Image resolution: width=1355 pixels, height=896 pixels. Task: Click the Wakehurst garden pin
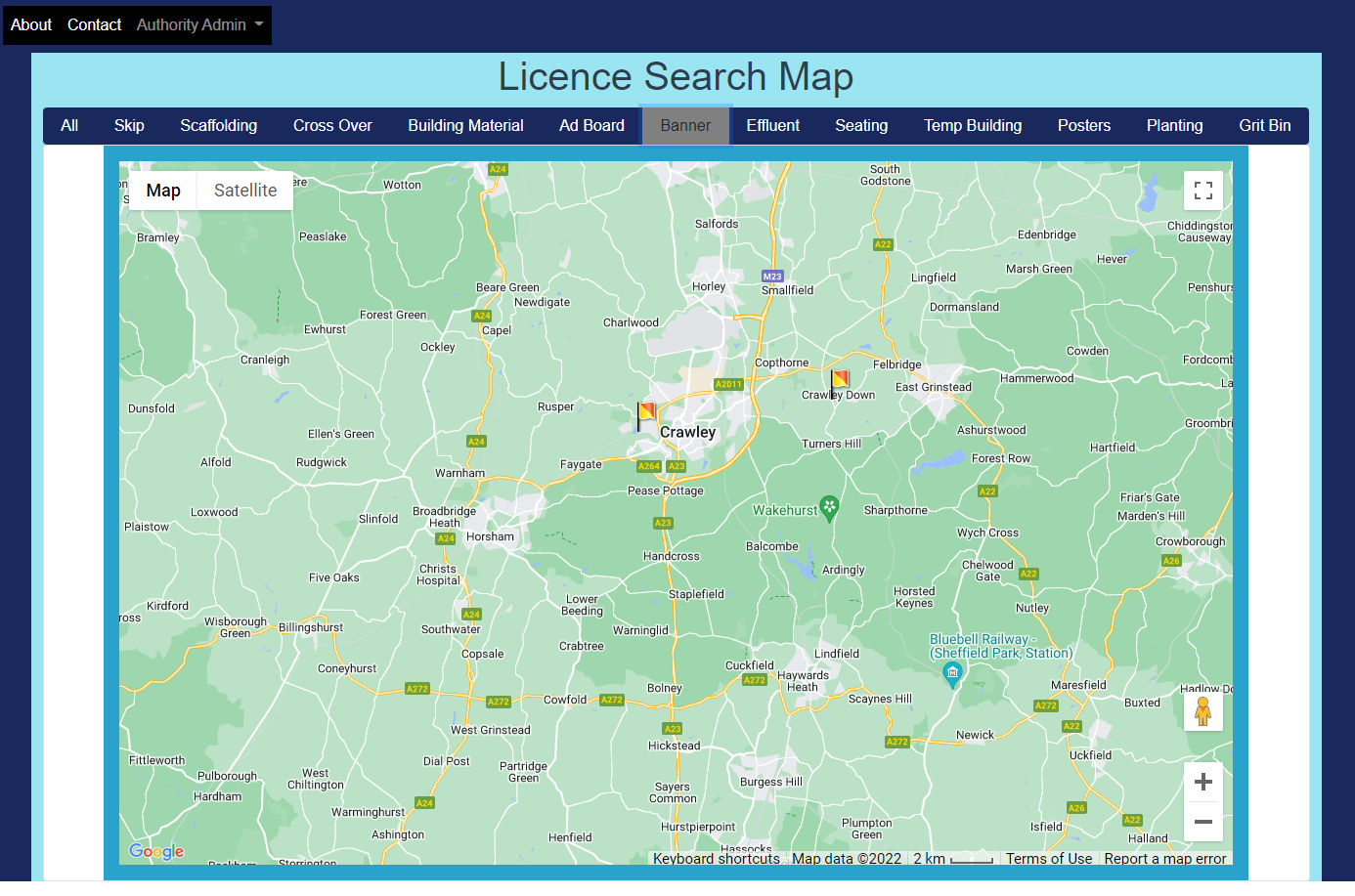click(829, 507)
